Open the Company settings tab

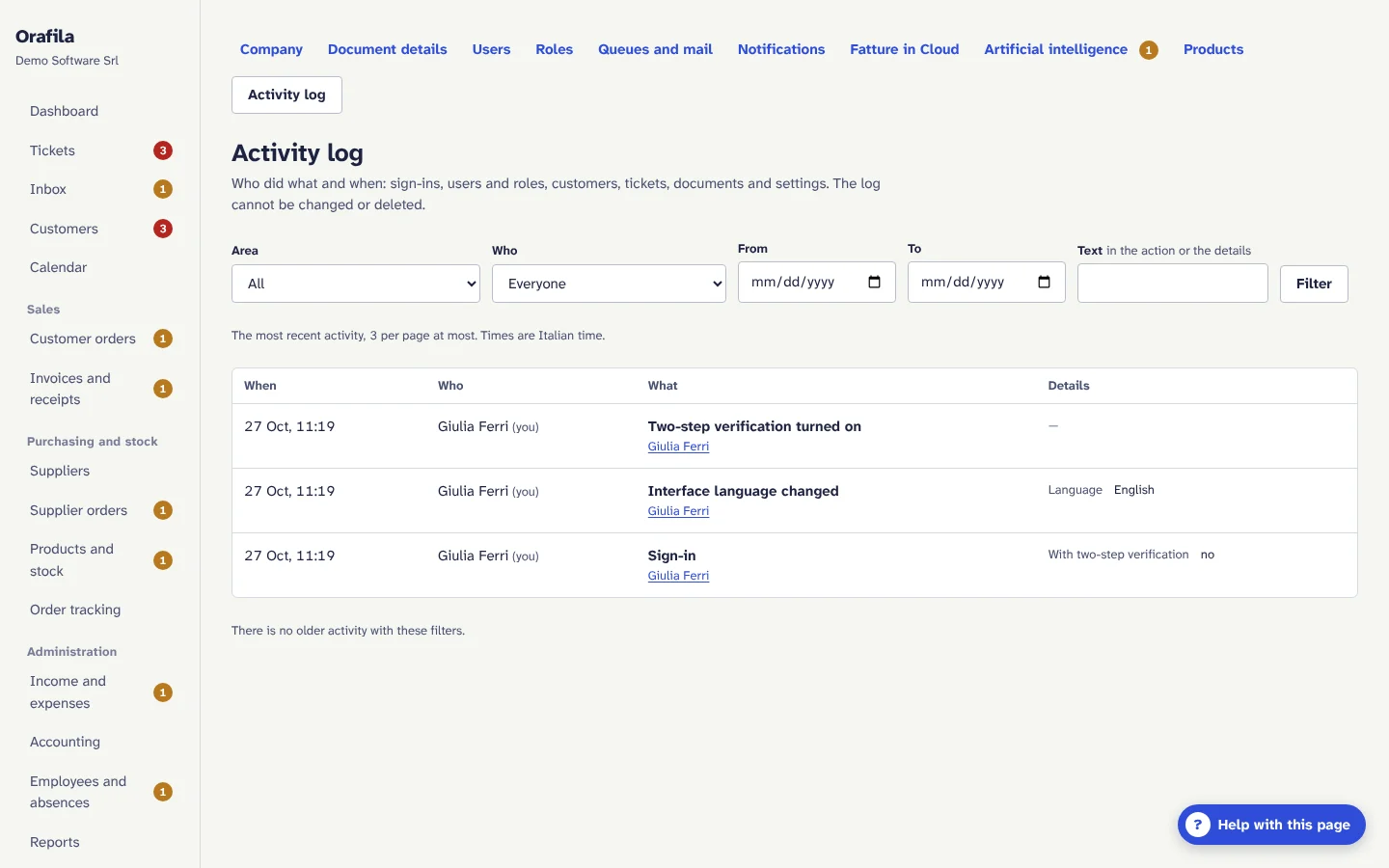click(x=271, y=49)
